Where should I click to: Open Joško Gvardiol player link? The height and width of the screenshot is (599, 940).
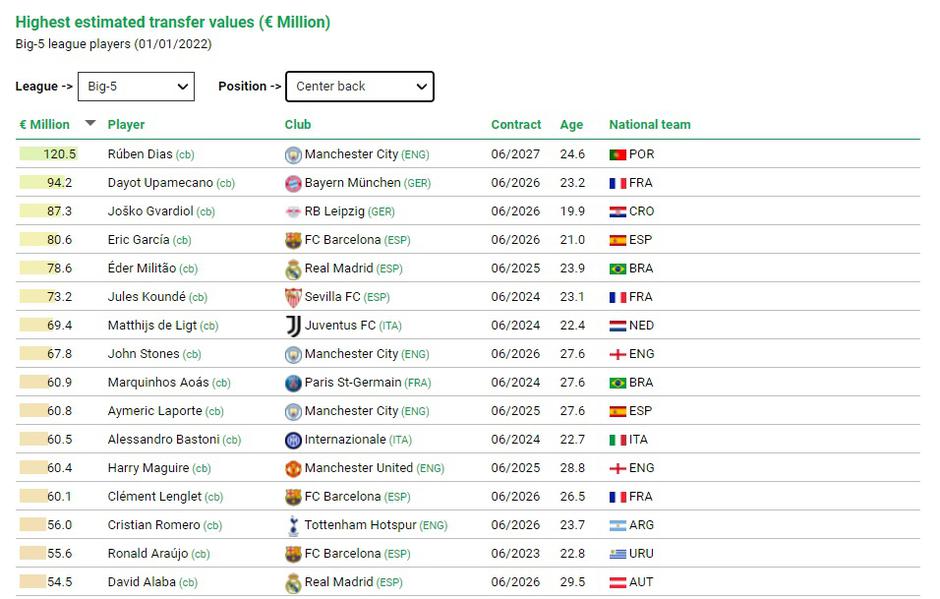(x=150, y=212)
